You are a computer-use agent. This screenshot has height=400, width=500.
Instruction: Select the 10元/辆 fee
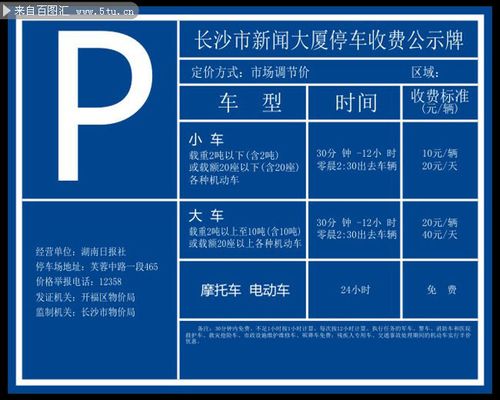click(440, 153)
